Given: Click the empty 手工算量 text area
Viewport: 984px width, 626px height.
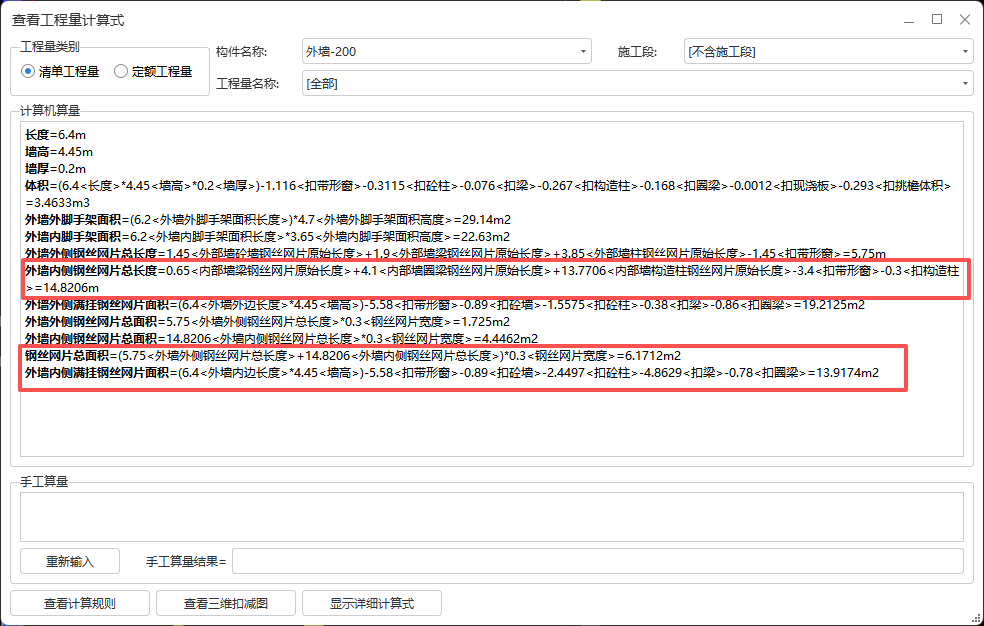Looking at the screenshot, I should click(x=490, y=515).
